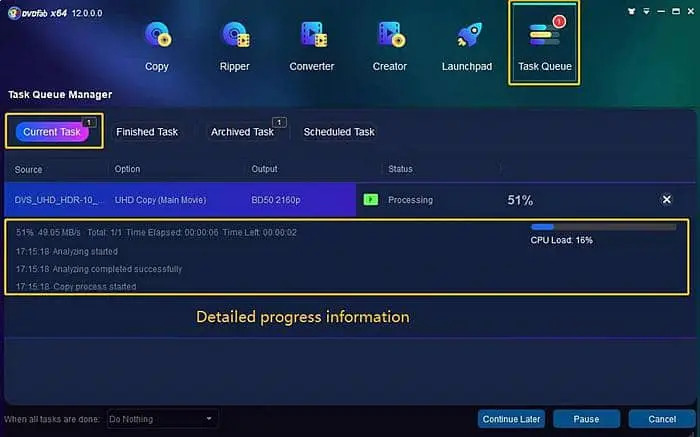
Task: Click the Option column header
Action: coord(127,169)
